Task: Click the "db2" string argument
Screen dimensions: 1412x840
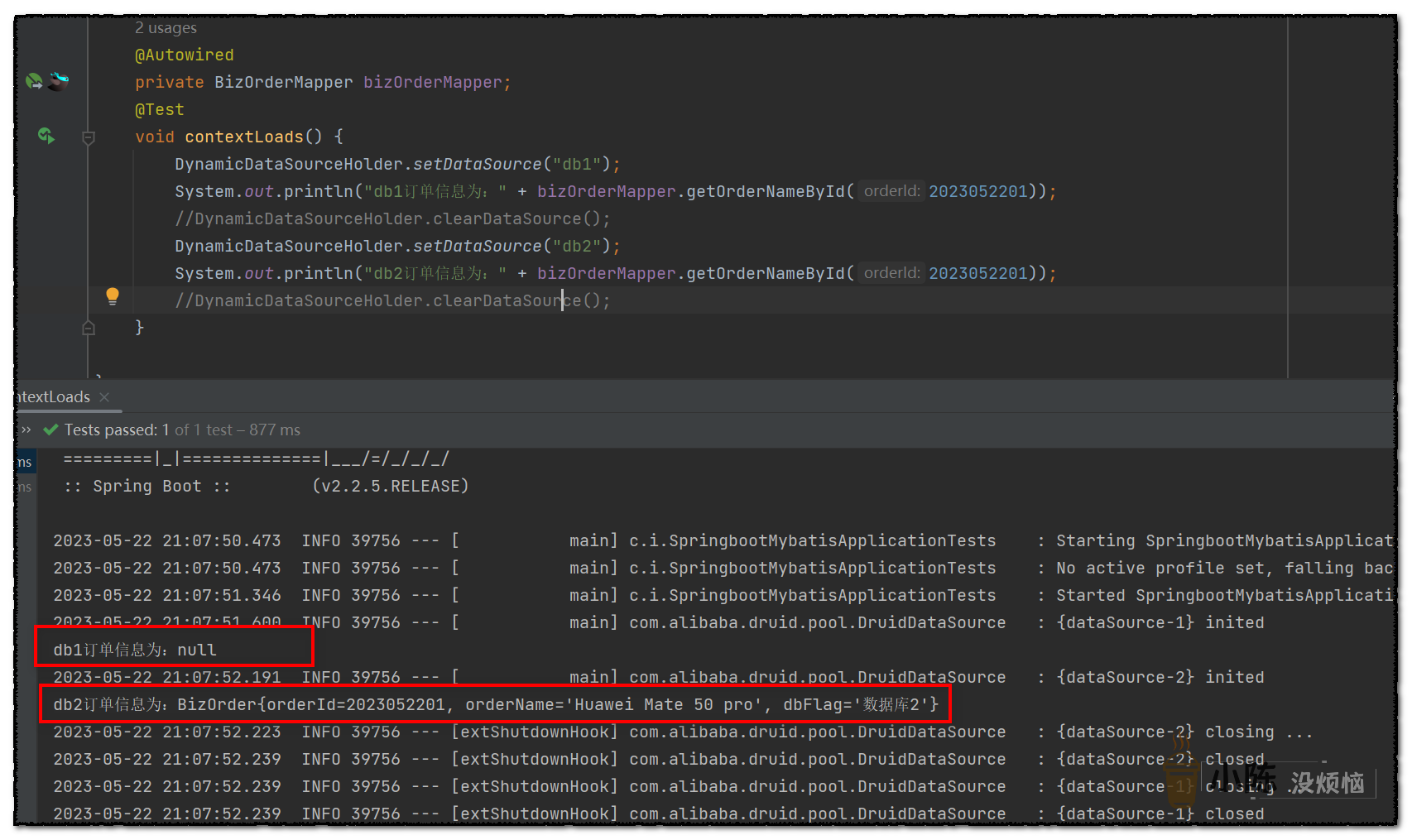Action: pyautogui.click(x=577, y=246)
